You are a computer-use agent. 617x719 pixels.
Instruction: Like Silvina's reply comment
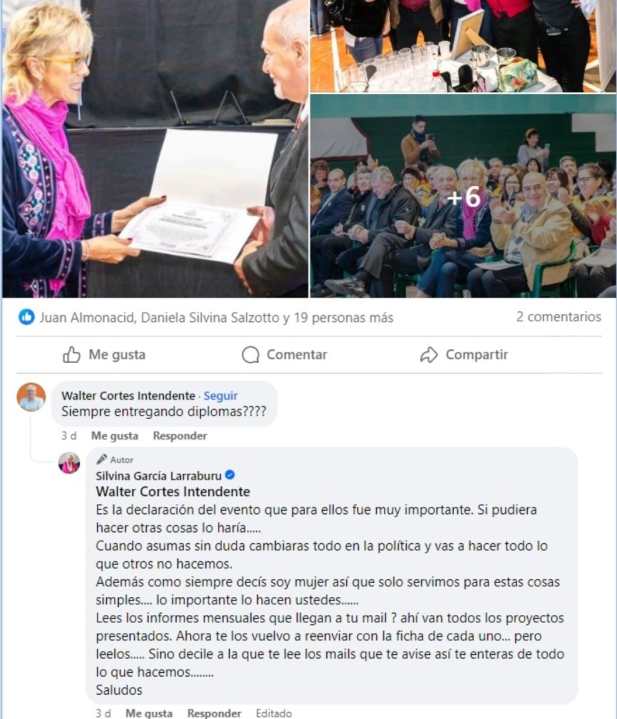point(149,713)
